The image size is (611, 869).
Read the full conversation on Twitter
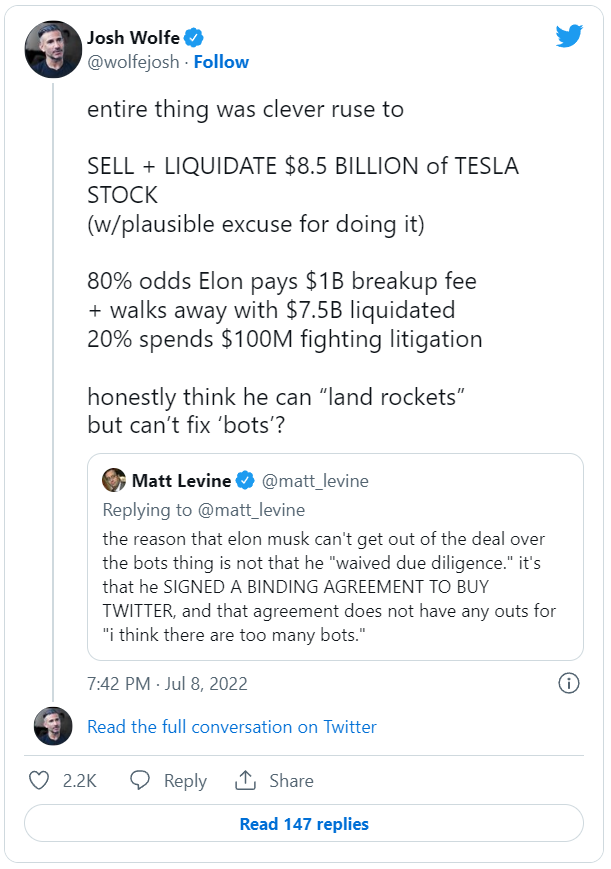click(x=230, y=727)
